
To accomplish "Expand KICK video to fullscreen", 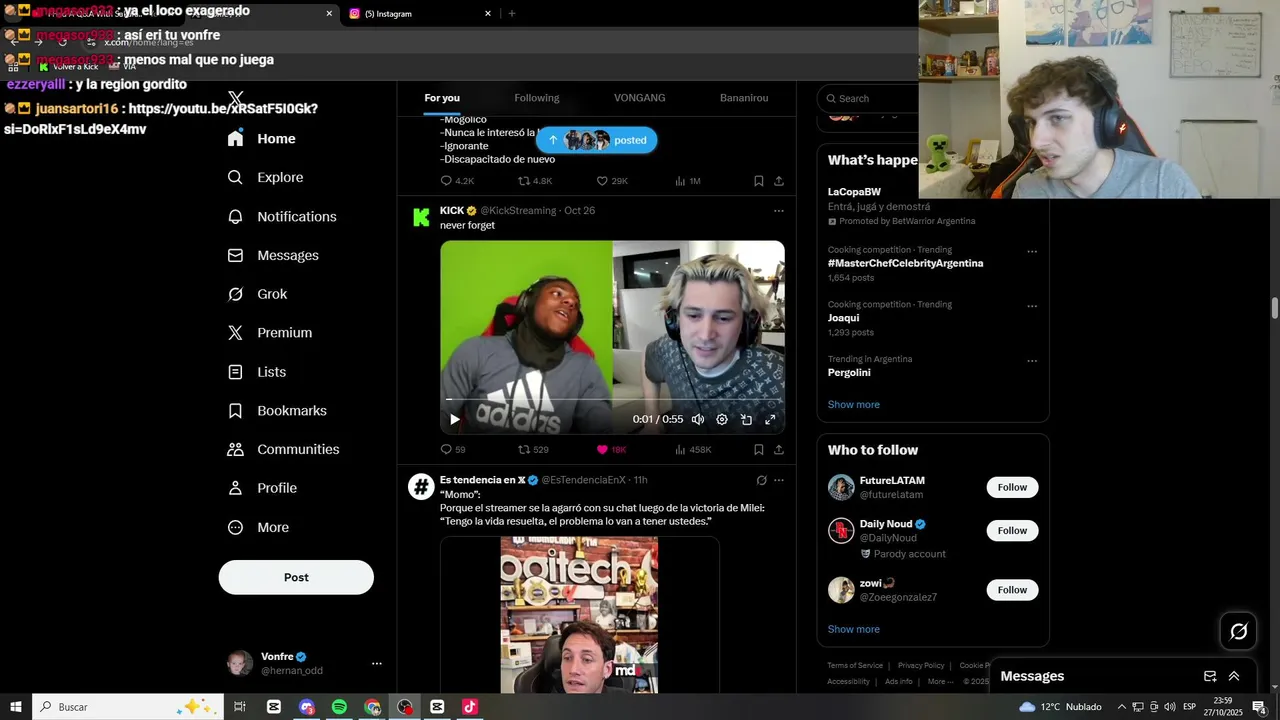I will (x=770, y=420).
